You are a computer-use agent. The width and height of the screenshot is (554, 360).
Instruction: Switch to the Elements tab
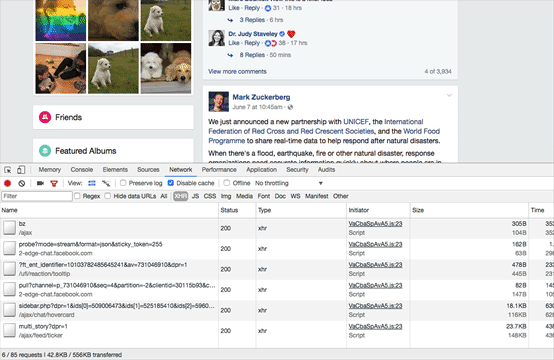pyautogui.click(x=115, y=170)
